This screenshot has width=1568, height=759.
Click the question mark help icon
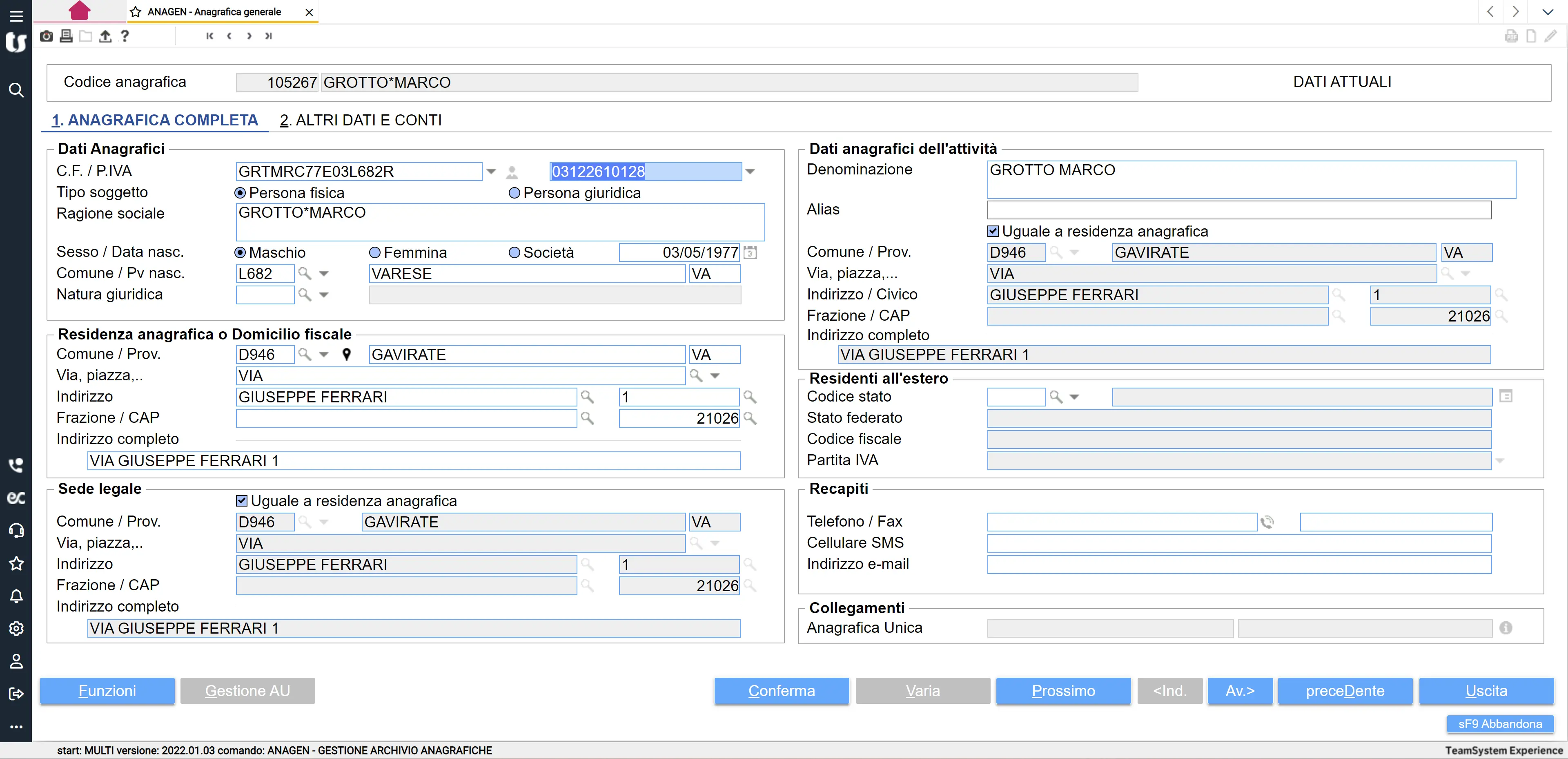125,36
